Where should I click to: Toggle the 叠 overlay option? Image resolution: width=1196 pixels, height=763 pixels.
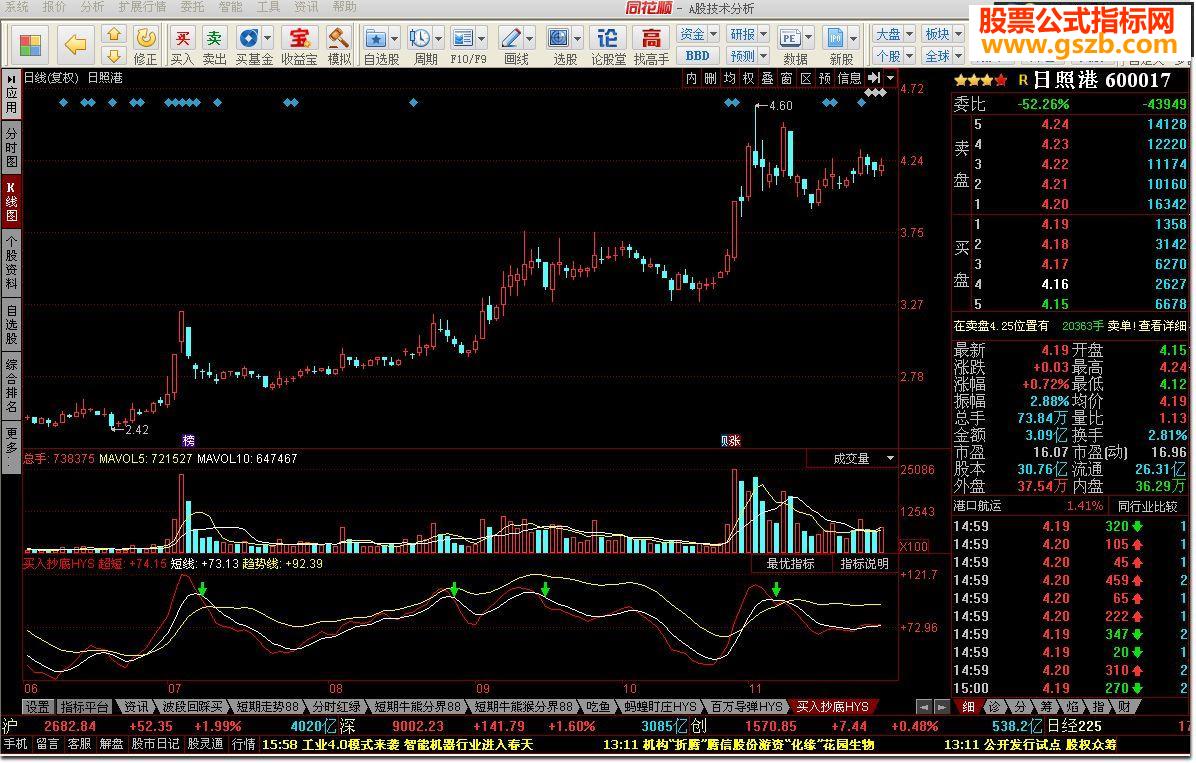pyautogui.click(x=767, y=78)
